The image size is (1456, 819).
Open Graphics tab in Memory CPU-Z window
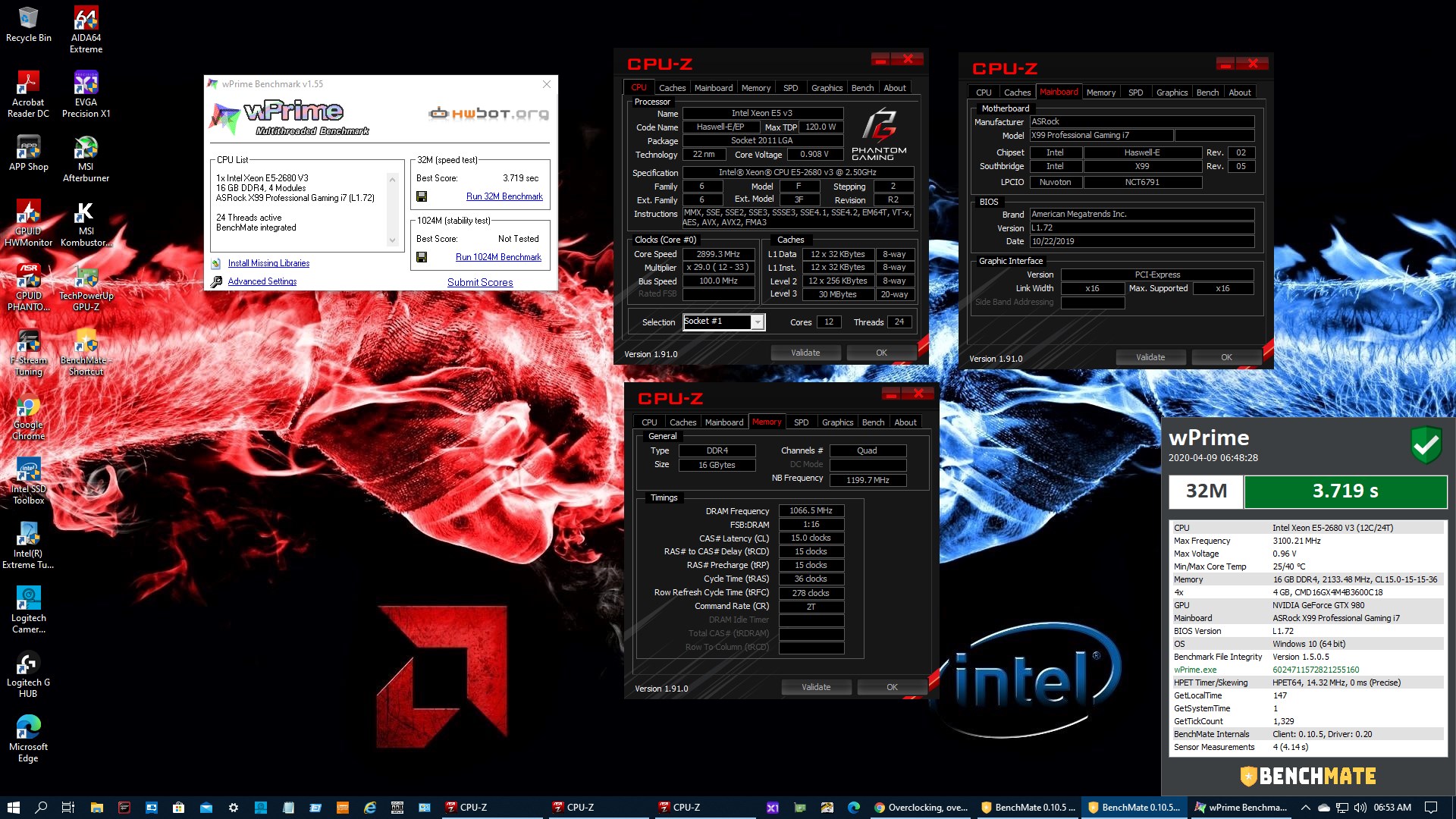[x=837, y=422]
